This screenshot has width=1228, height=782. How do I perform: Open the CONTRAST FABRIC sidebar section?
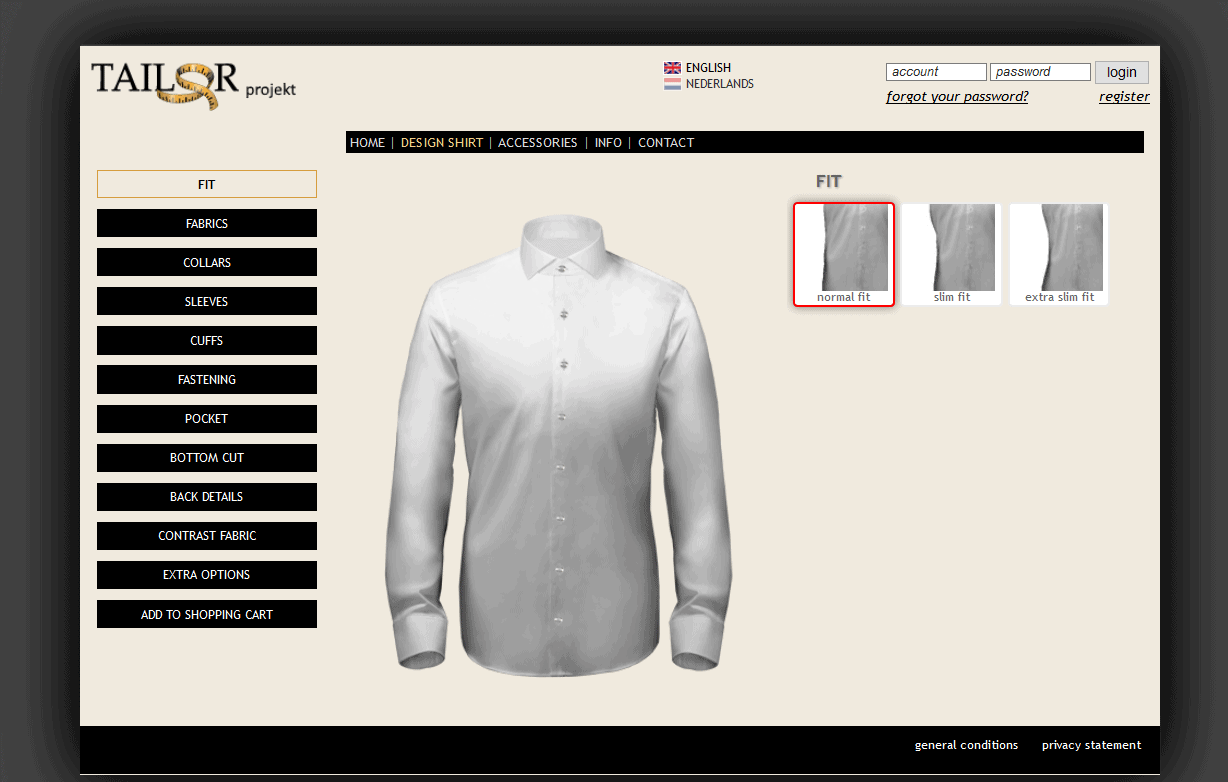[207, 536]
